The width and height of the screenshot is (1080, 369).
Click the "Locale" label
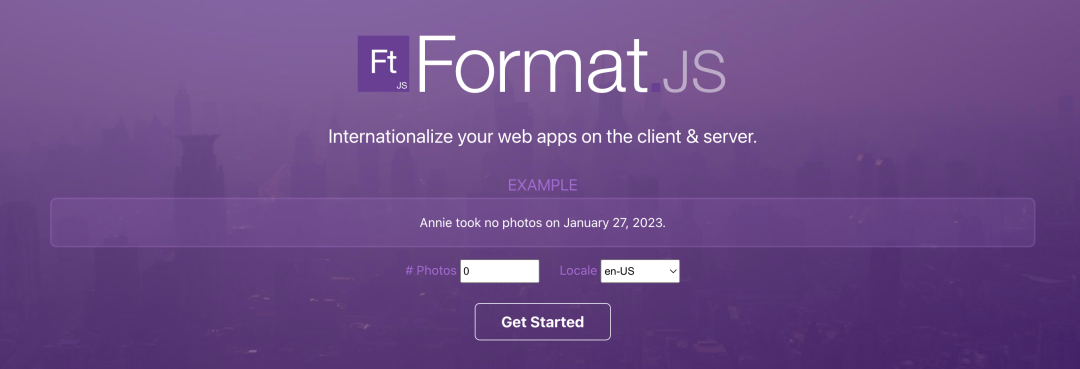coord(578,271)
